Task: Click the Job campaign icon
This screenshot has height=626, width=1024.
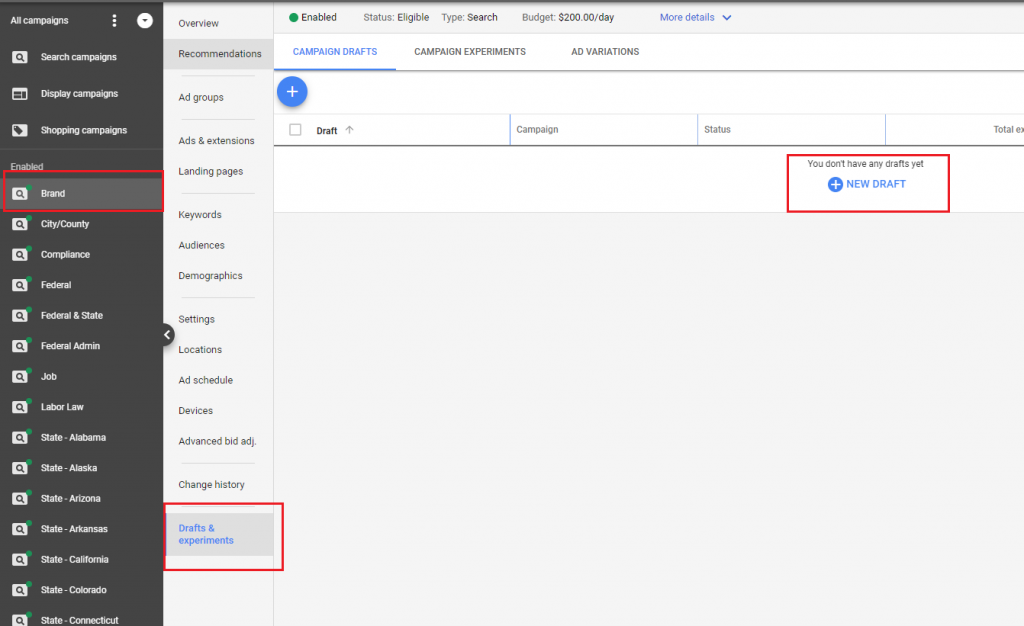Action: click(x=20, y=377)
